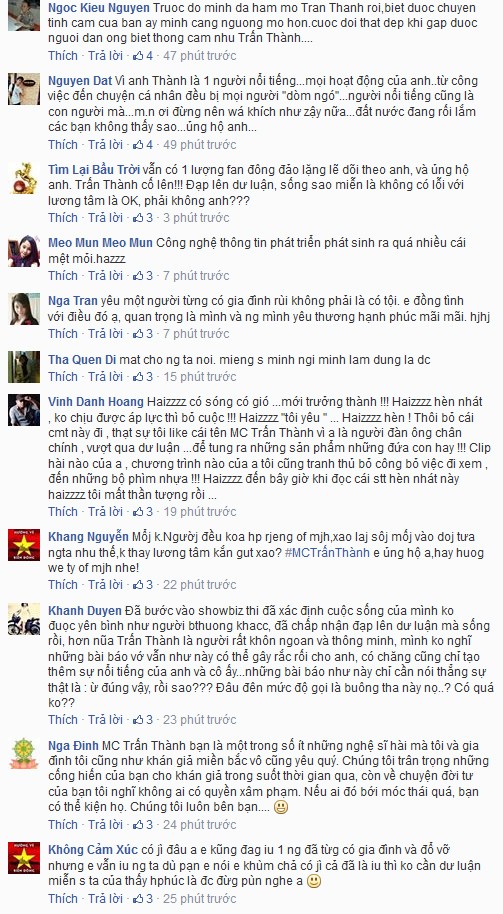
Task: Click Trả lời below Nga Đinh's comment
Action: (105, 824)
